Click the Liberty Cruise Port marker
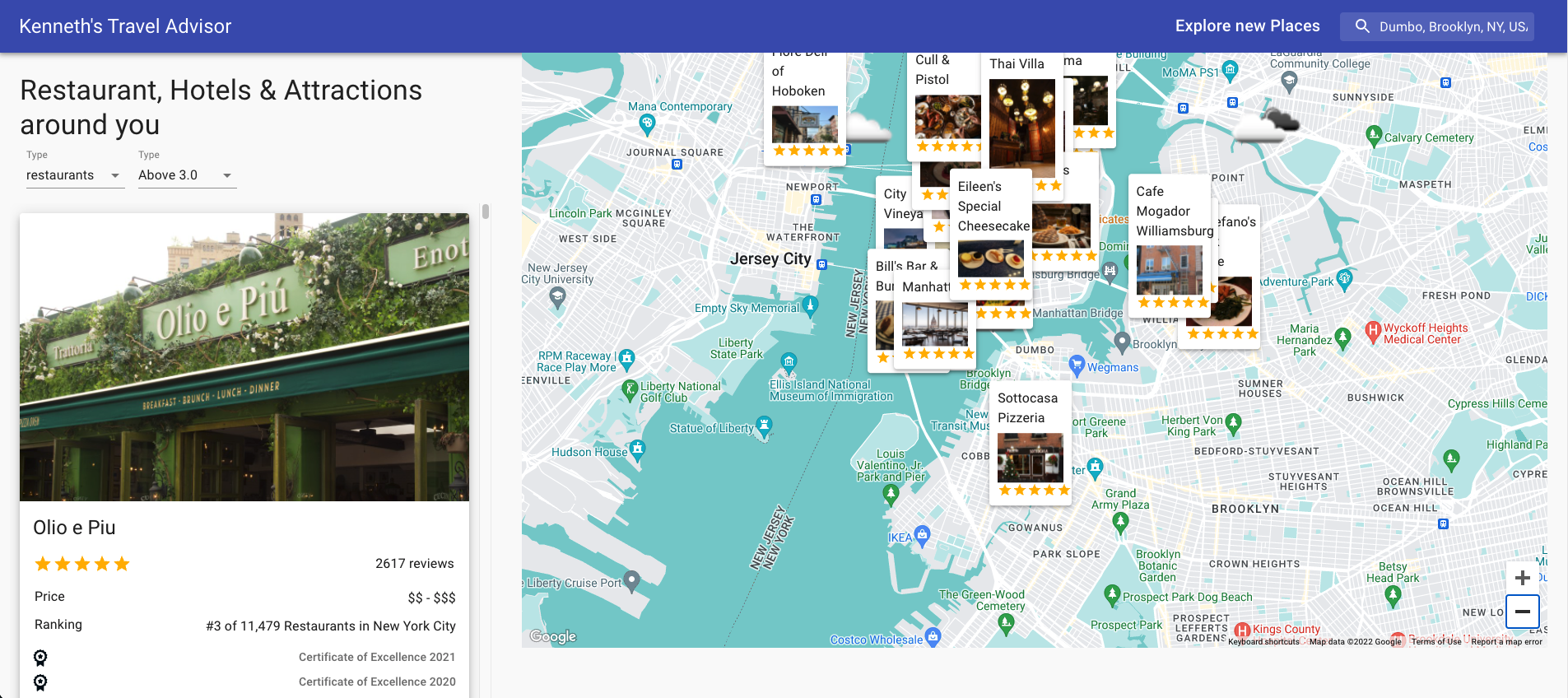Screen dimensions: 1568x698 click(631, 581)
